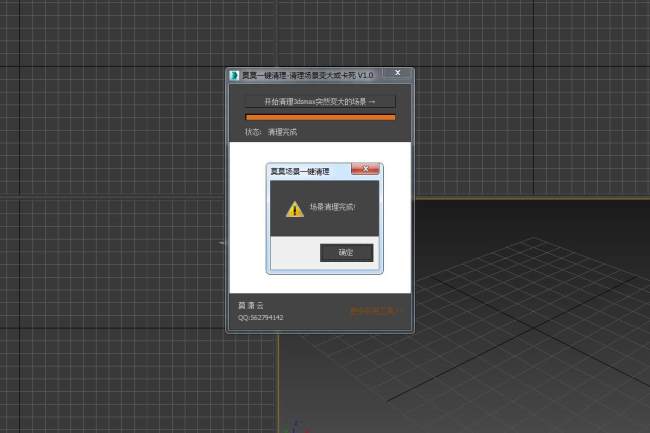The width and height of the screenshot is (650, 433).
Task: Click the 场景清理完成! message text
Action: pyautogui.click(x=332, y=208)
